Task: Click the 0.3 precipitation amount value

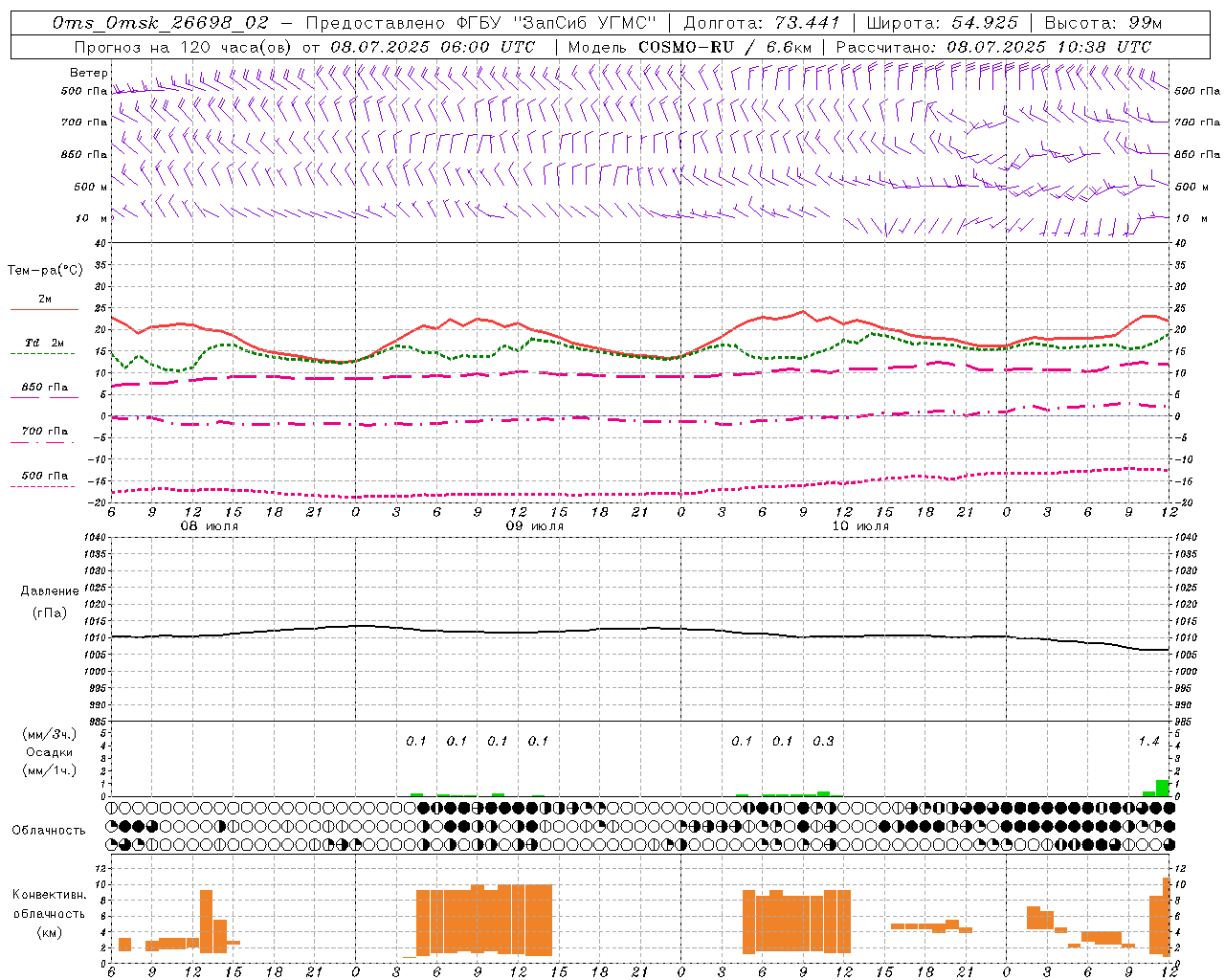Action: (823, 741)
